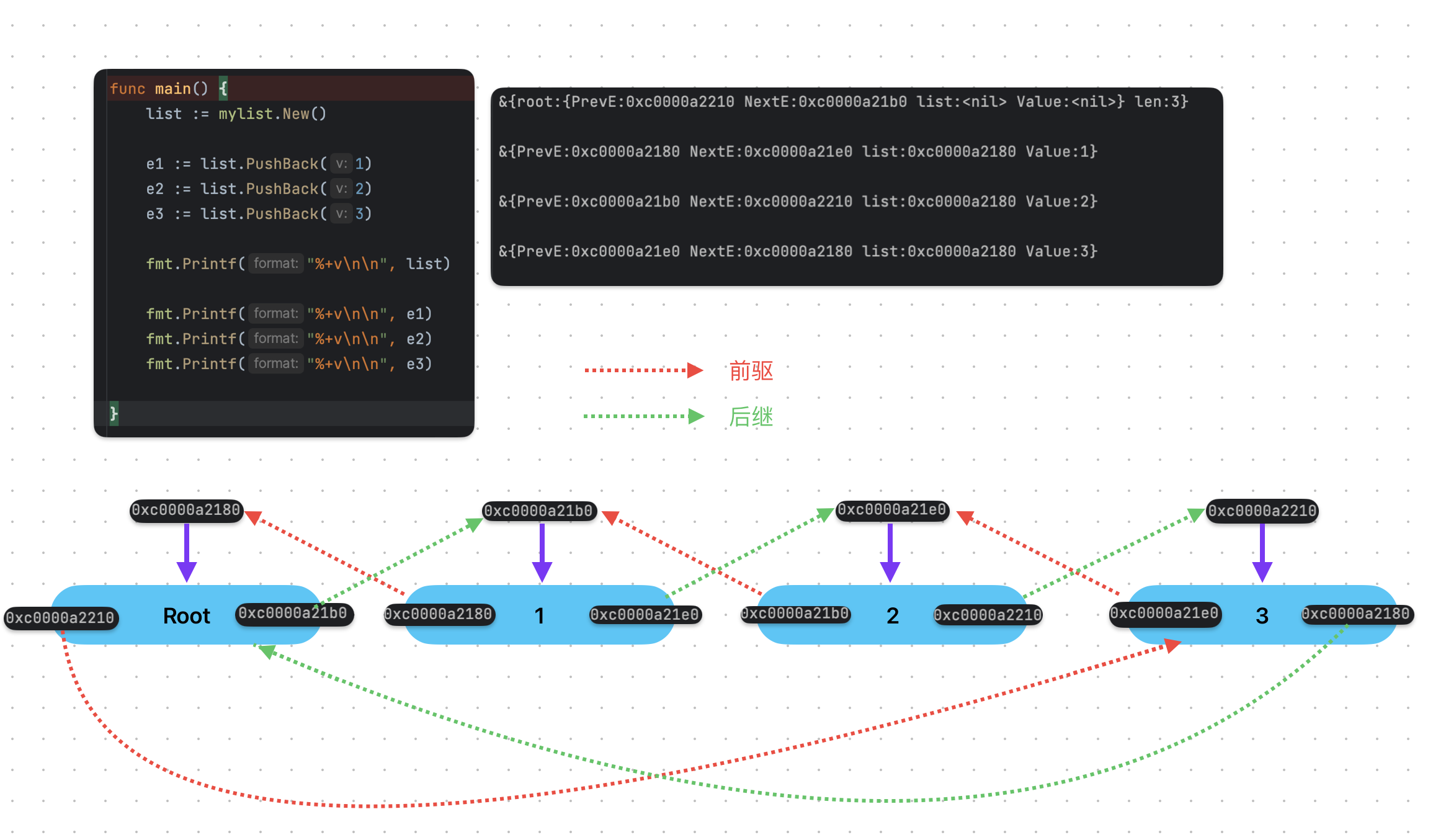Click the red dotted legend arrow beside 前驱
1433x840 pixels.
644,370
